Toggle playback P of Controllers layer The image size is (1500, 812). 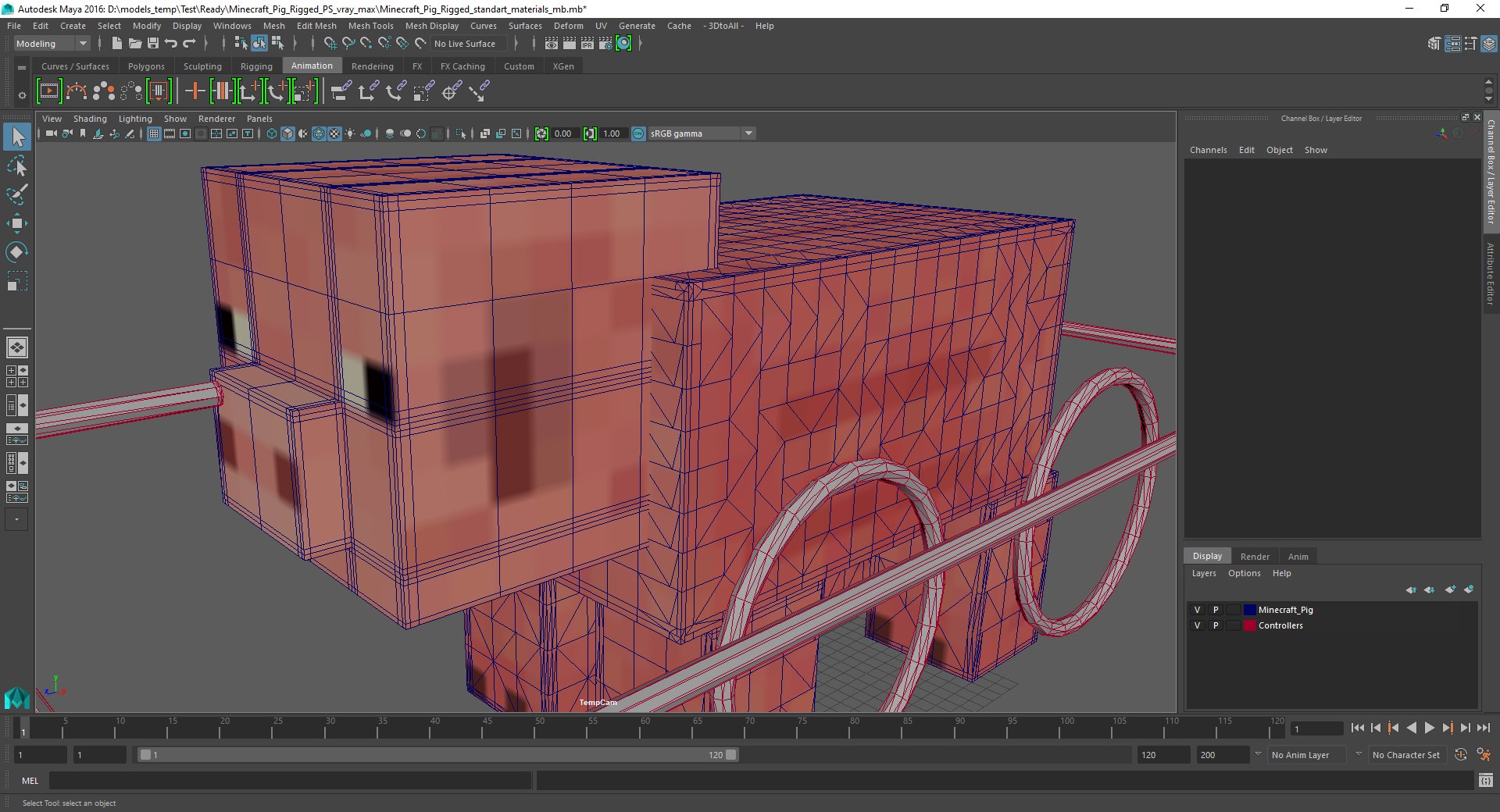point(1216,625)
